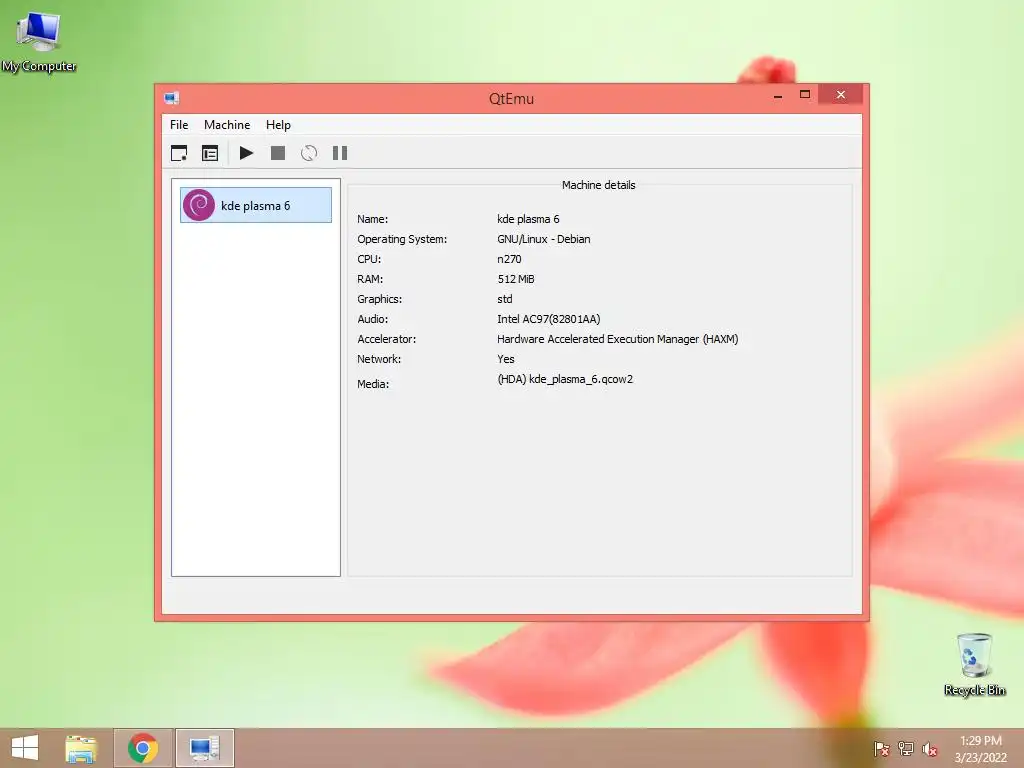1024x768 pixels.
Task: Click the HAXM accelerator value
Action: [x=618, y=339]
